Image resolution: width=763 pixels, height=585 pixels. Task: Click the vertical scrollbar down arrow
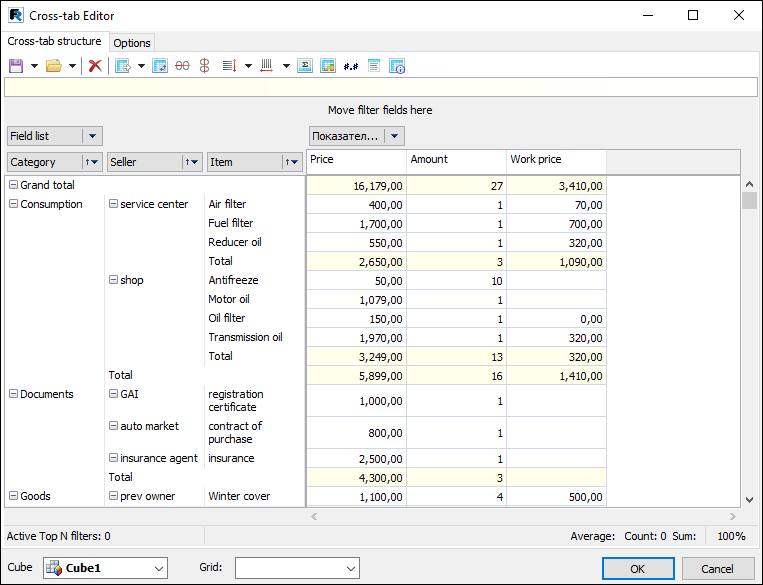749,500
